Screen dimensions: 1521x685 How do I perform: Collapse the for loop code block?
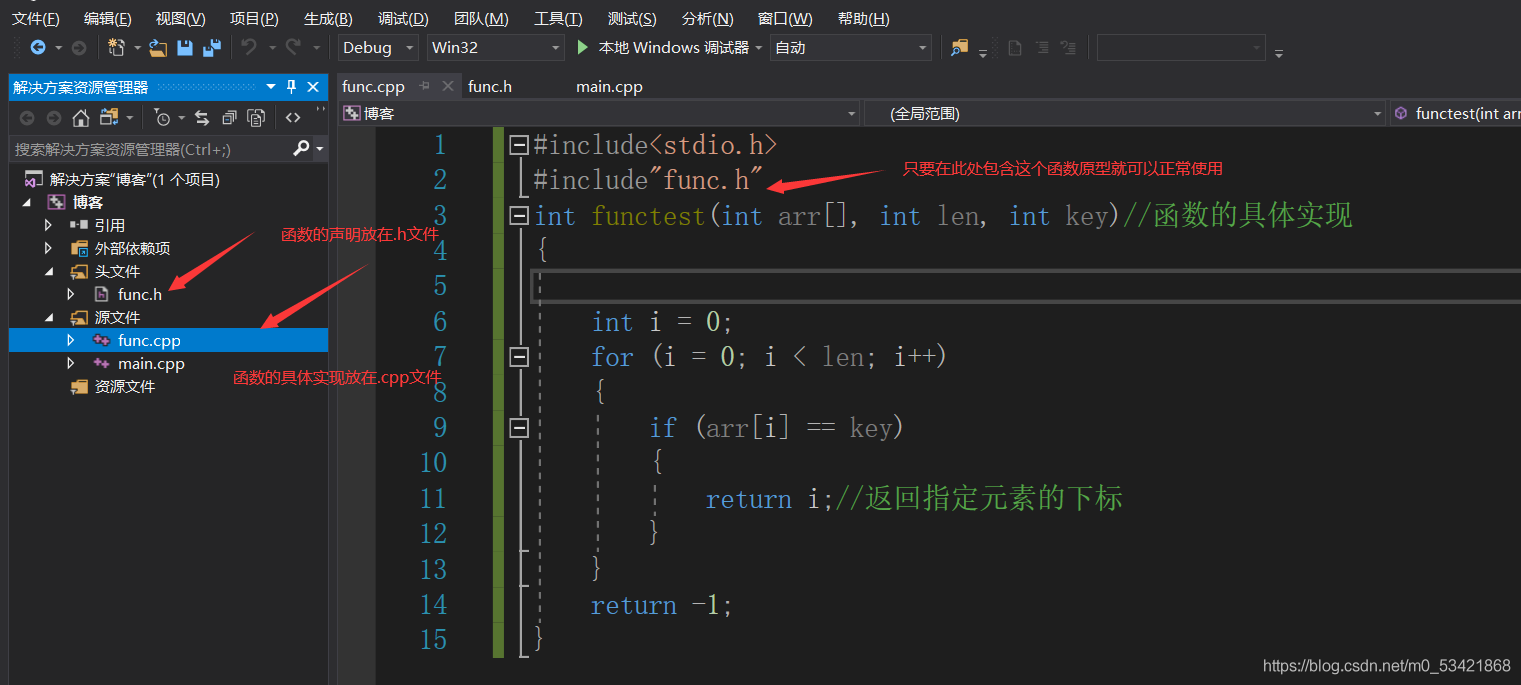click(518, 357)
